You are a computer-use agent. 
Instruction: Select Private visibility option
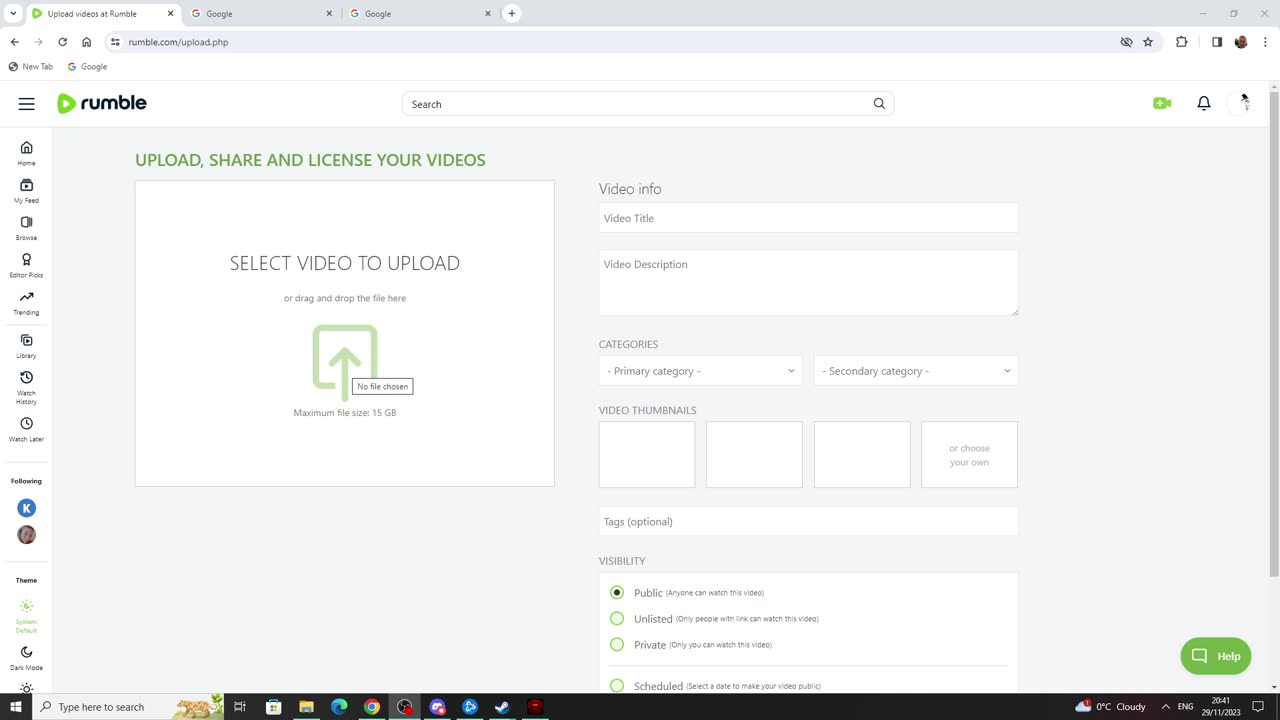tap(617, 644)
